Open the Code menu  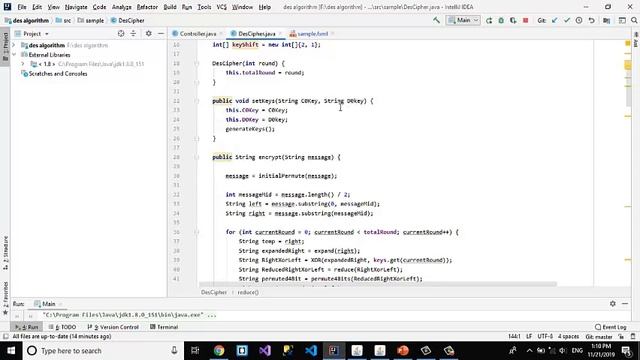[99, 7]
